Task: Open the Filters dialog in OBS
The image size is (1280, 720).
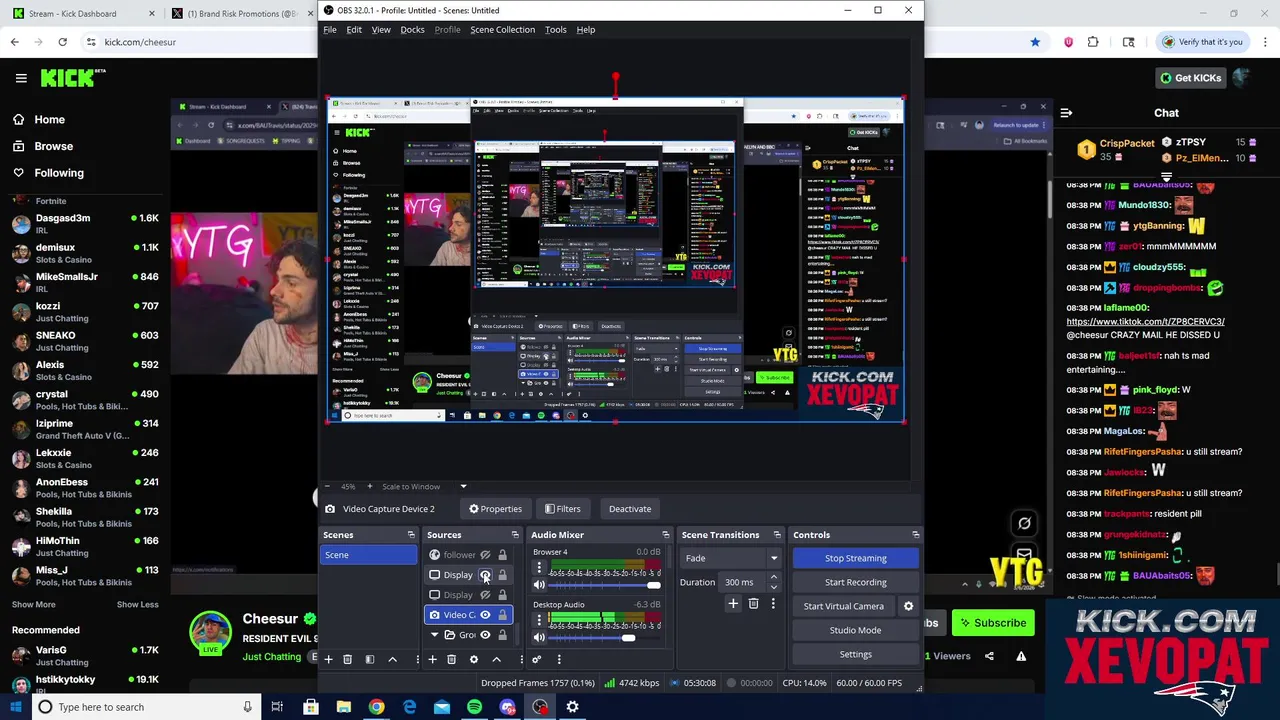Action: tap(562, 509)
